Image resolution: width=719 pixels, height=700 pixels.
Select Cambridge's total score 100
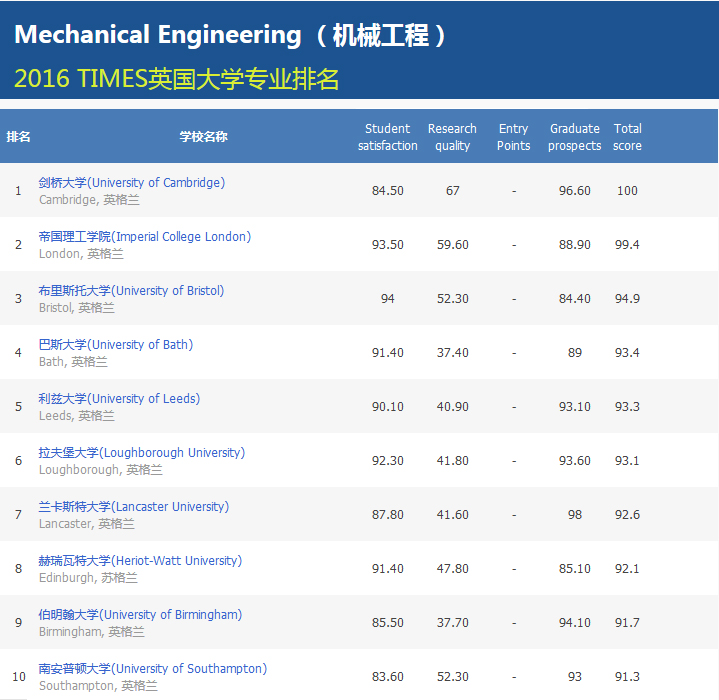pos(627,191)
